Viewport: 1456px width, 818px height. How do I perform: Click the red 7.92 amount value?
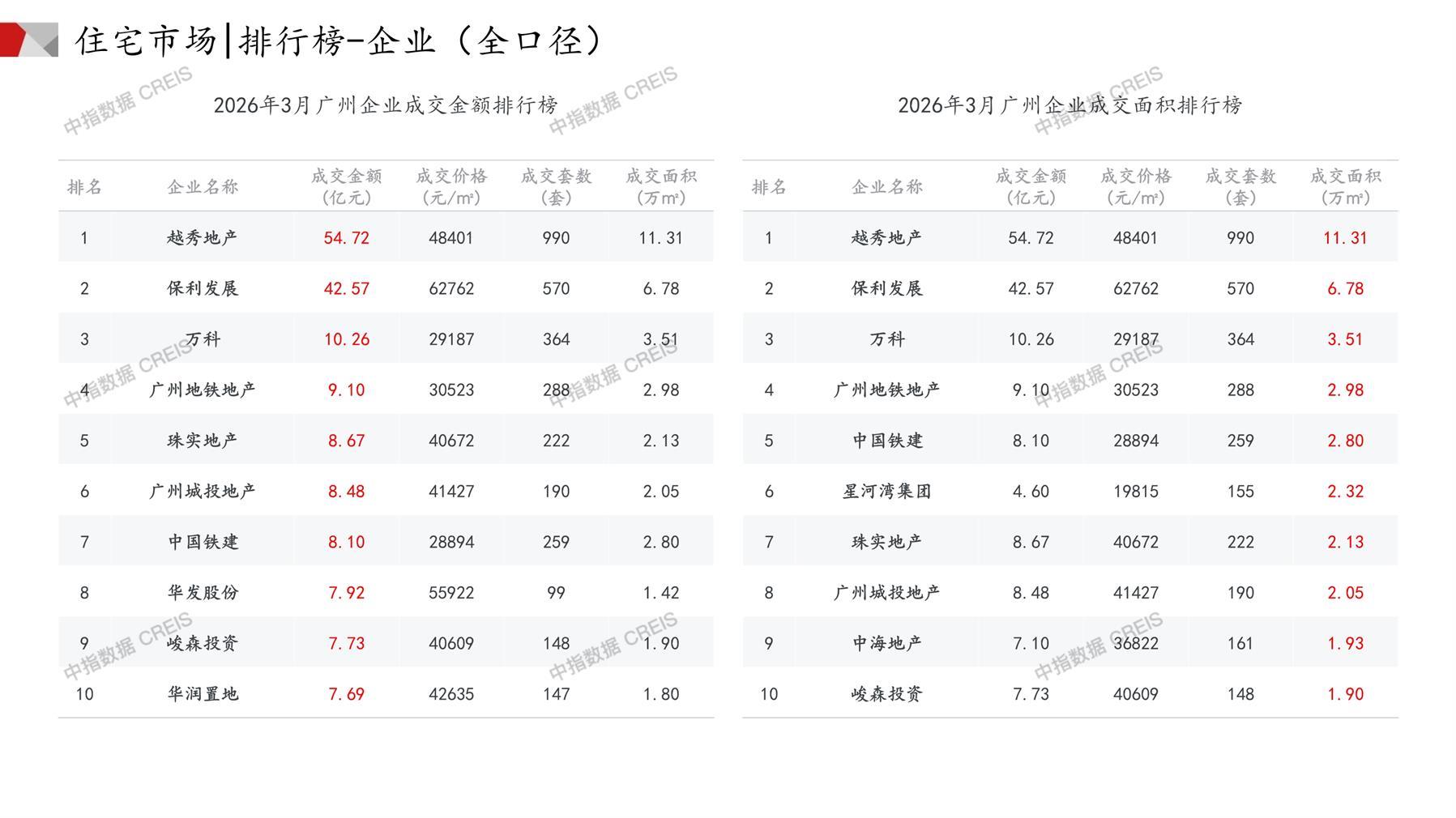point(346,593)
